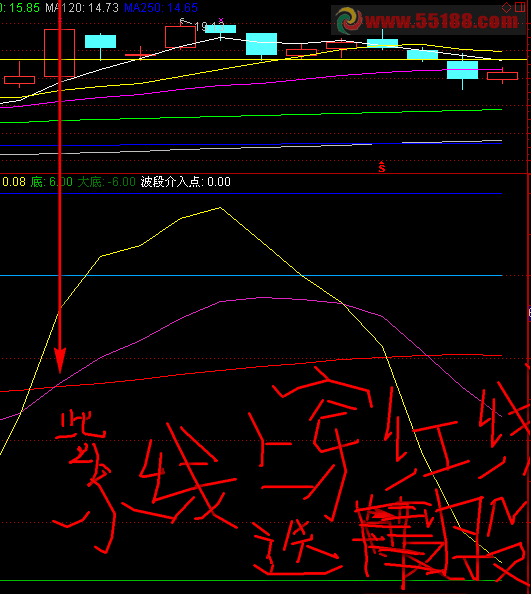Click the tall hollow red candlestick

[x=59, y=53]
